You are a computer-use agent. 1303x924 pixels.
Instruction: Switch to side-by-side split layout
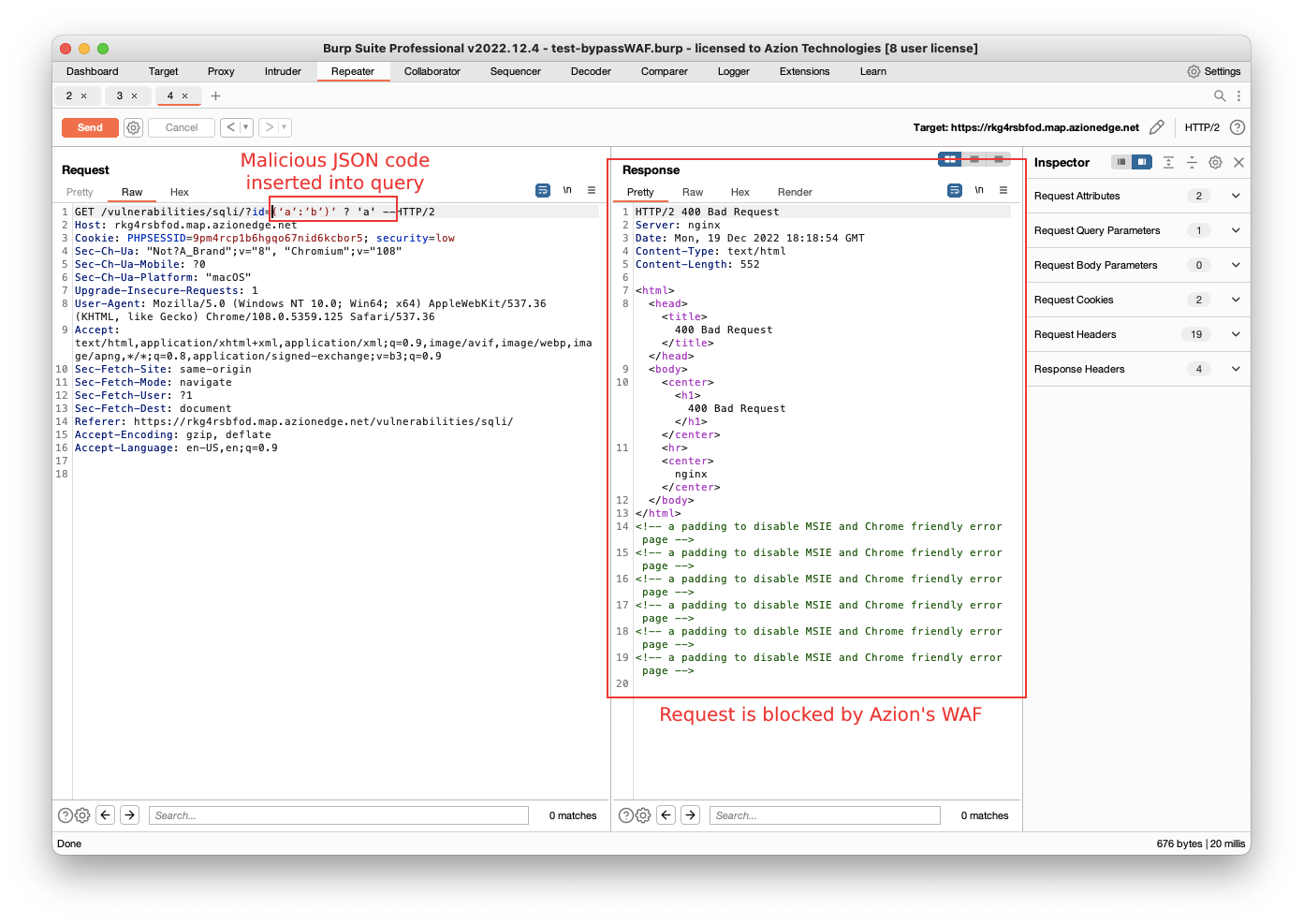point(950,159)
